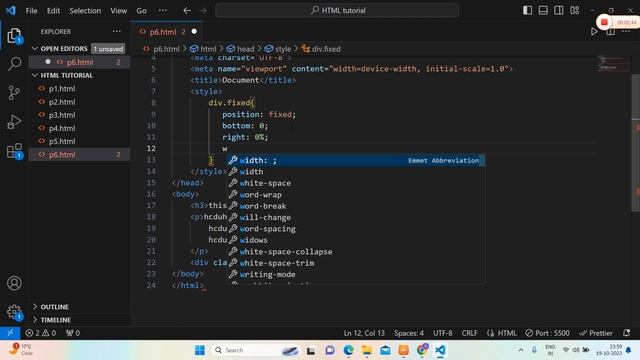Click UTF-8 encoding selector

[442, 333]
